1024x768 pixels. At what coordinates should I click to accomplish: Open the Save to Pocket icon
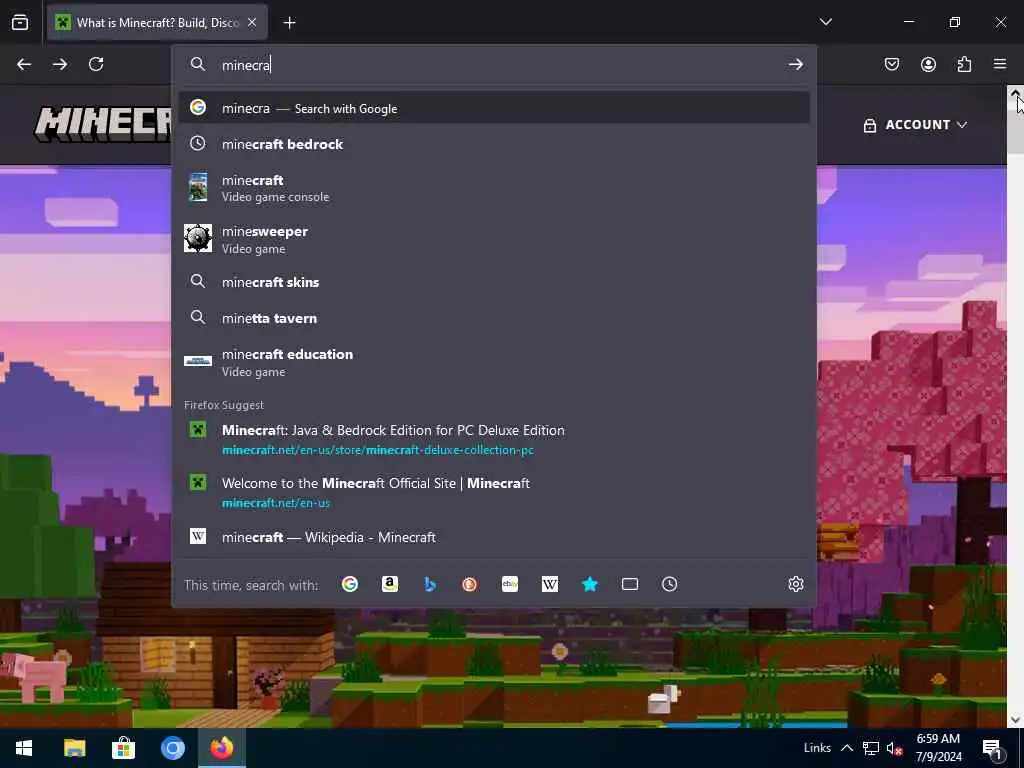(x=892, y=64)
